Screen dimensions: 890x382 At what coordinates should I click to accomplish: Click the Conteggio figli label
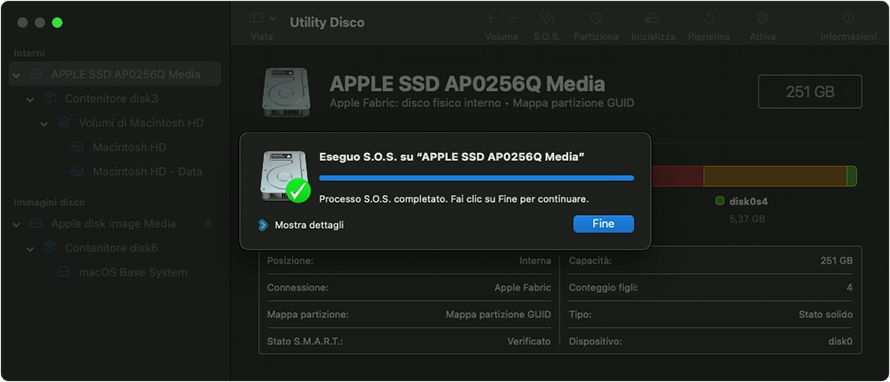coord(603,288)
